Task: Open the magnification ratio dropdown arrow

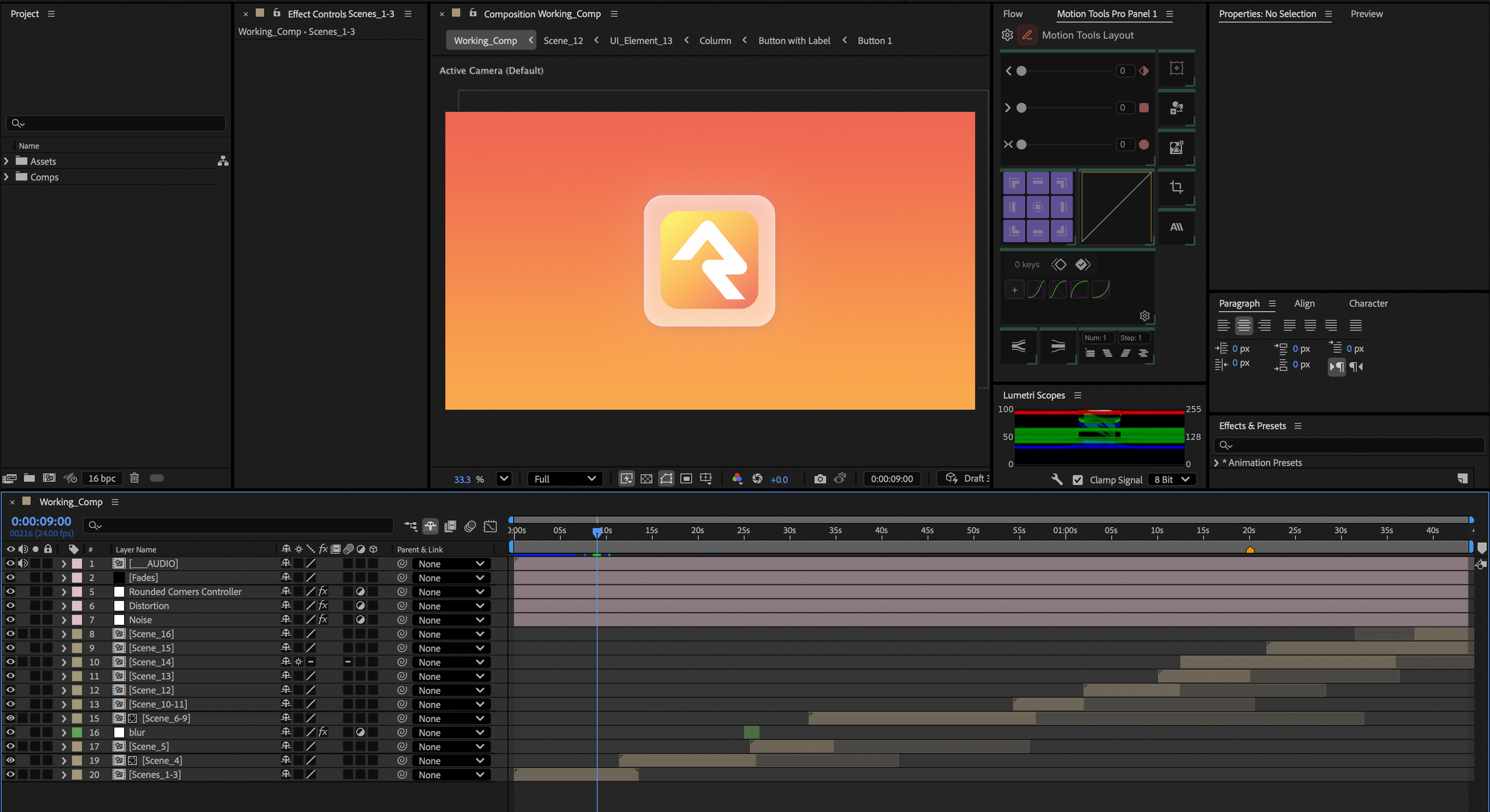Action: 504,479
